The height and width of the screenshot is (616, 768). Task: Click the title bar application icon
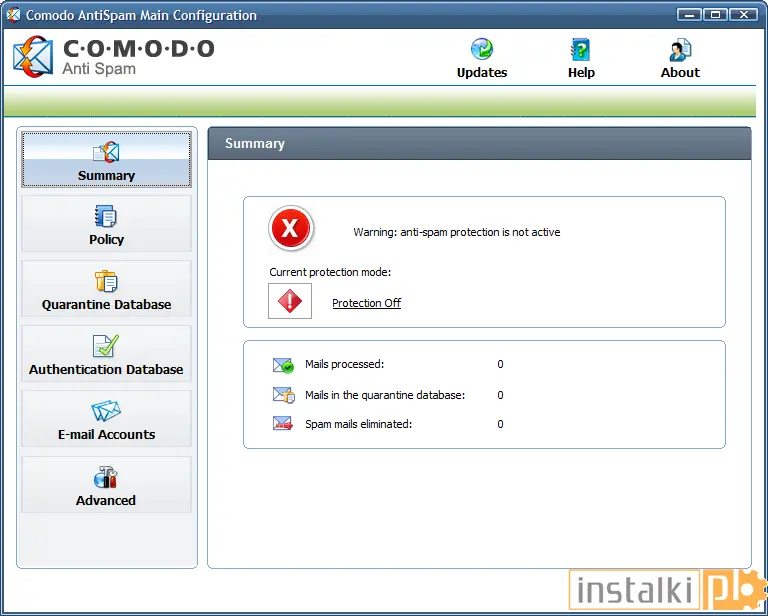14,15
